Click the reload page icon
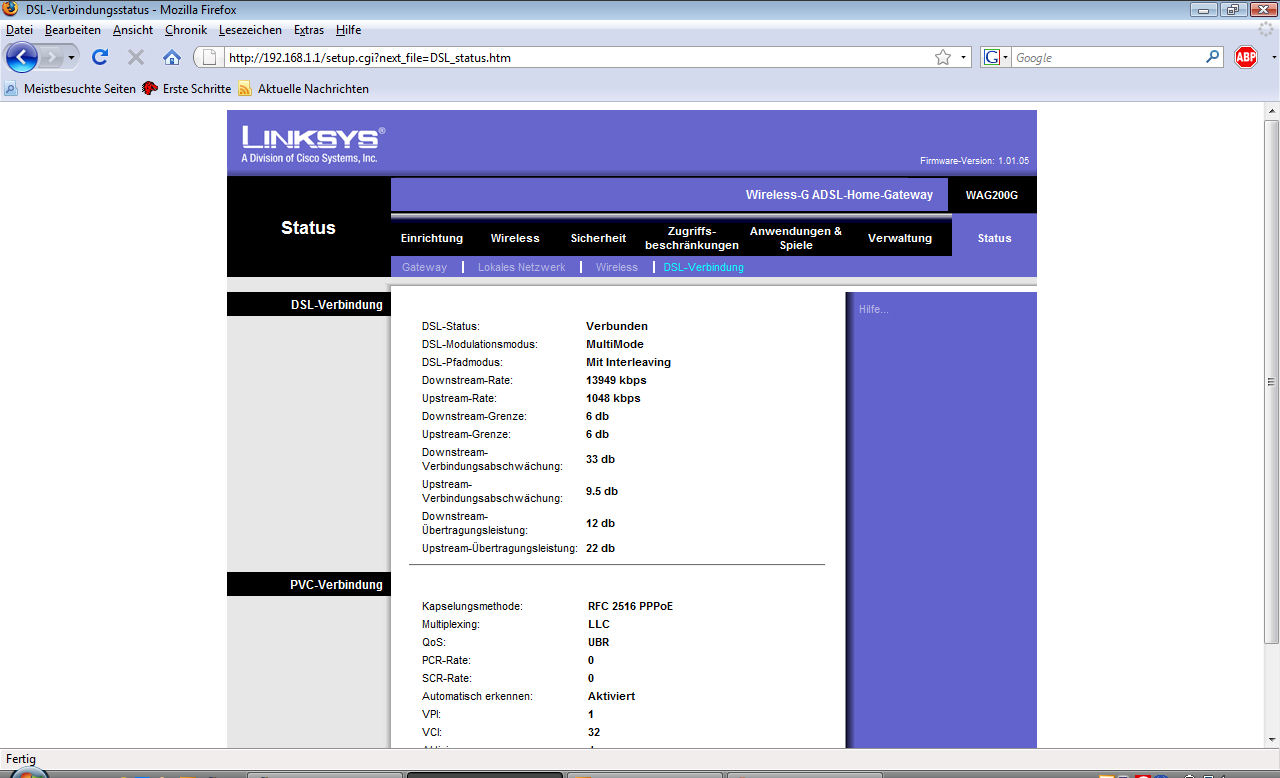 coord(100,57)
